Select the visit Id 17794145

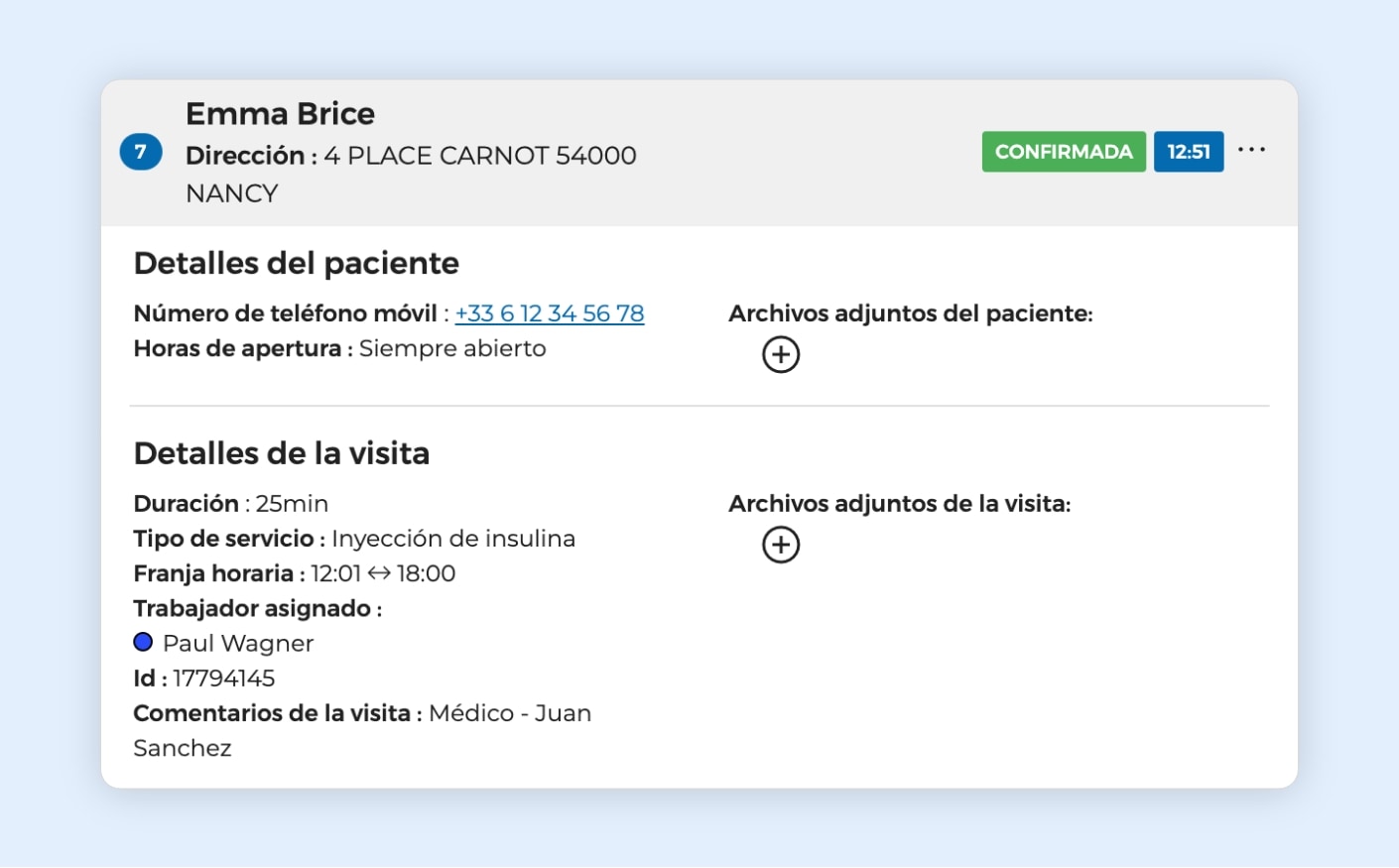pos(223,679)
